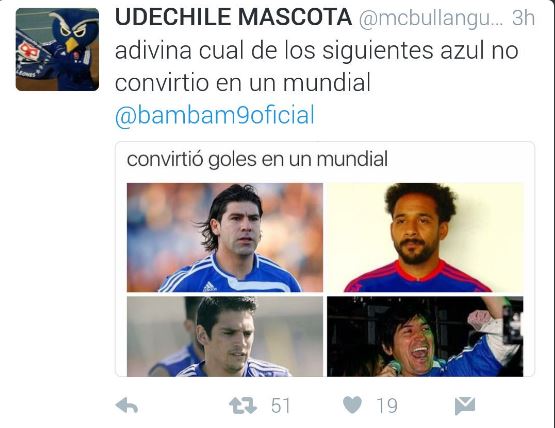Click the Adidas logo on blue jersey
Viewport: 555px width, 428px height.
tap(210, 286)
